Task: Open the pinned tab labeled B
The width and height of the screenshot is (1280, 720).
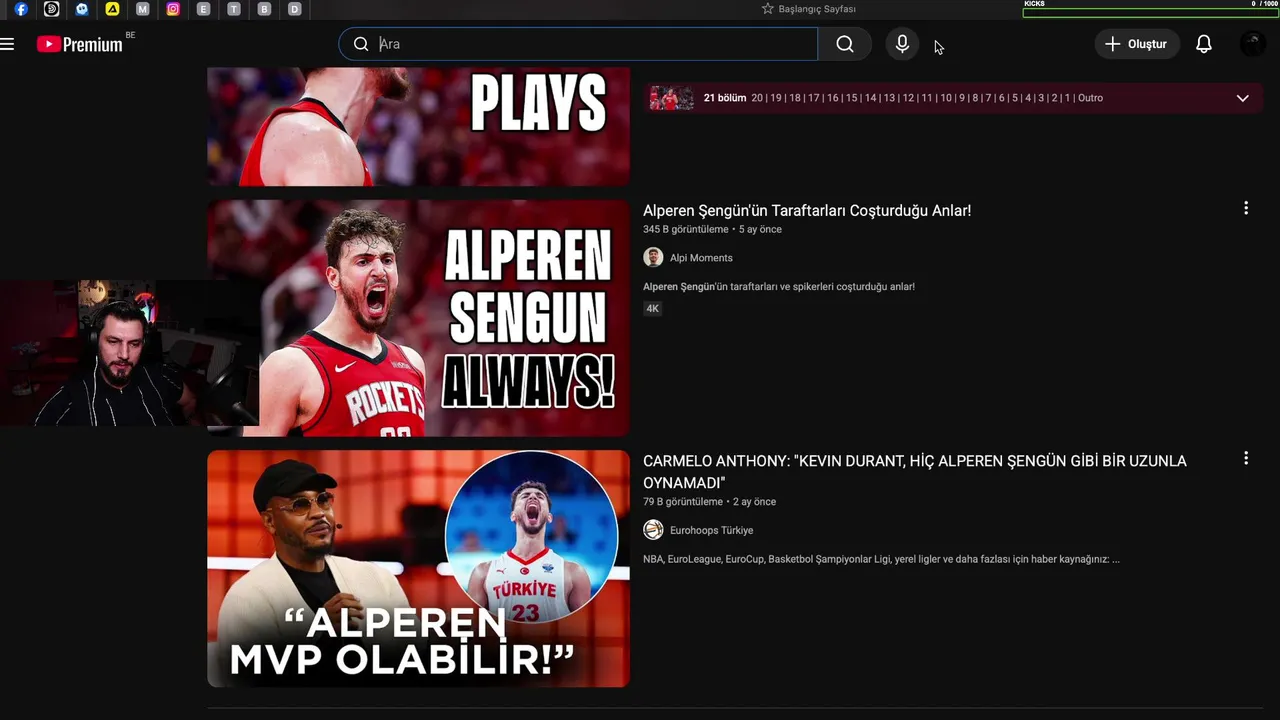Action: tap(264, 9)
